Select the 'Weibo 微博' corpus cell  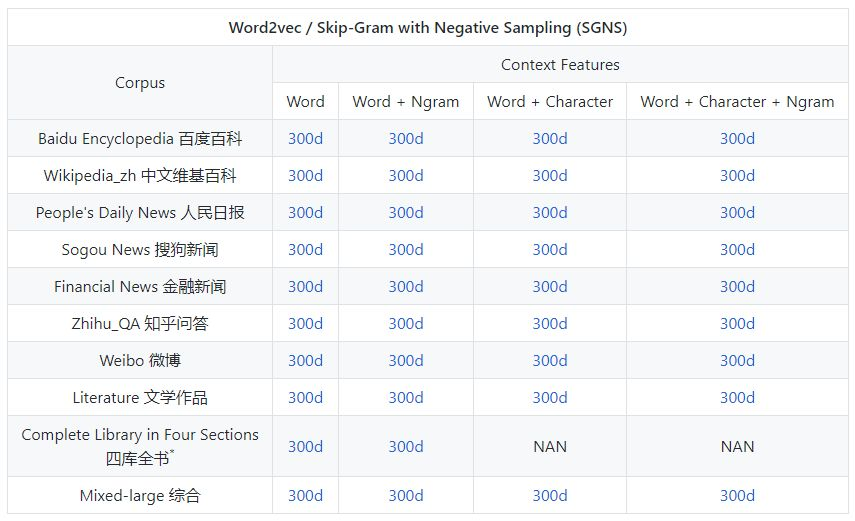140,361
